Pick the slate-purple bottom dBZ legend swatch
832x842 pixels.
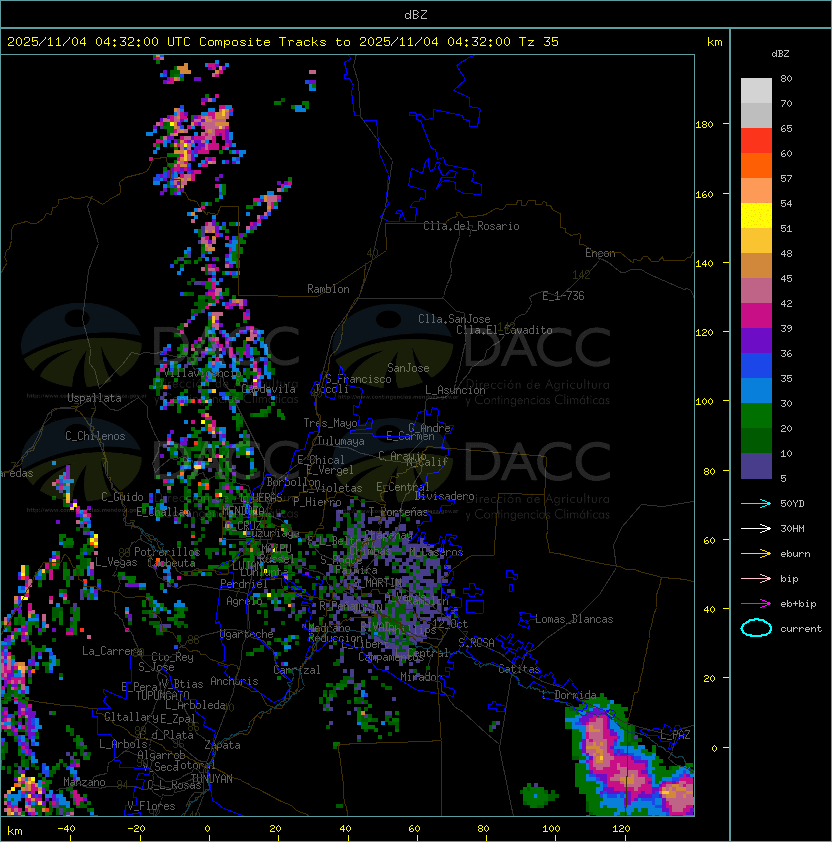(x=756, y=466)
